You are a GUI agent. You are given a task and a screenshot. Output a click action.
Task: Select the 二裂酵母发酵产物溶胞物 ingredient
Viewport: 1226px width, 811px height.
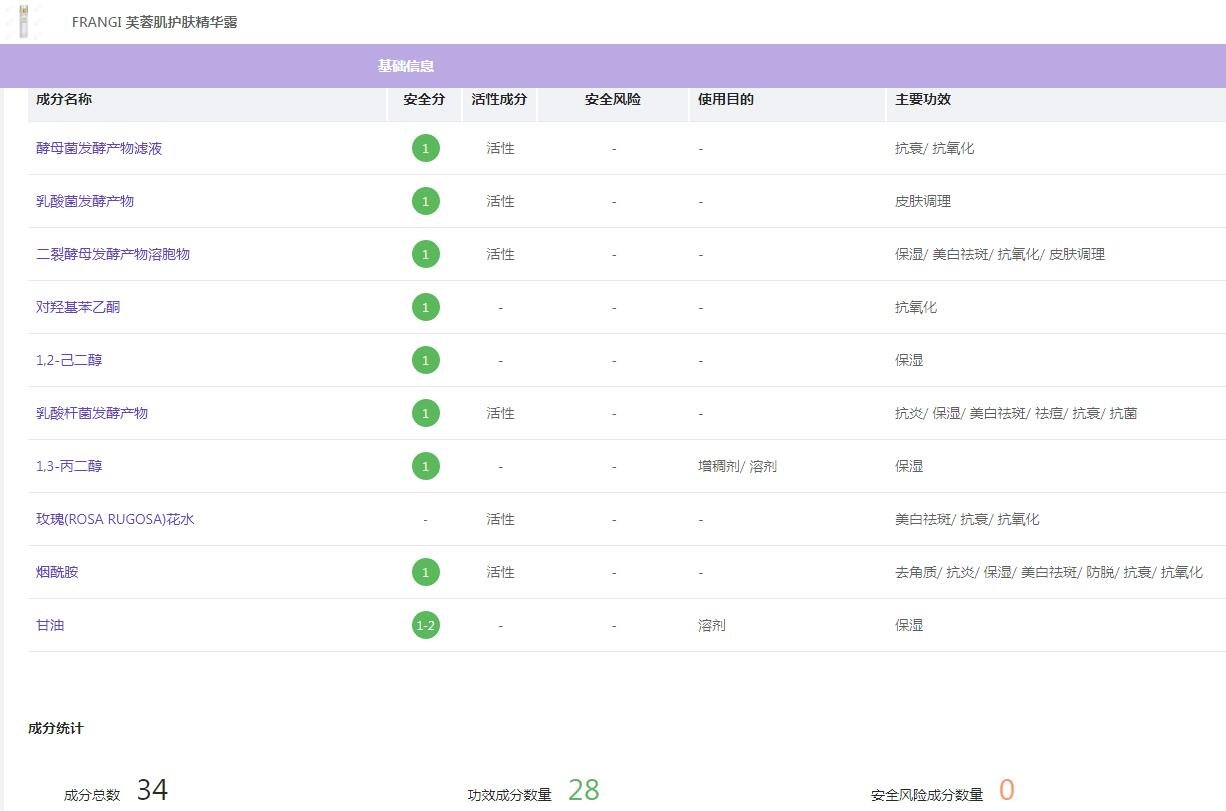(x=113, y=254)
